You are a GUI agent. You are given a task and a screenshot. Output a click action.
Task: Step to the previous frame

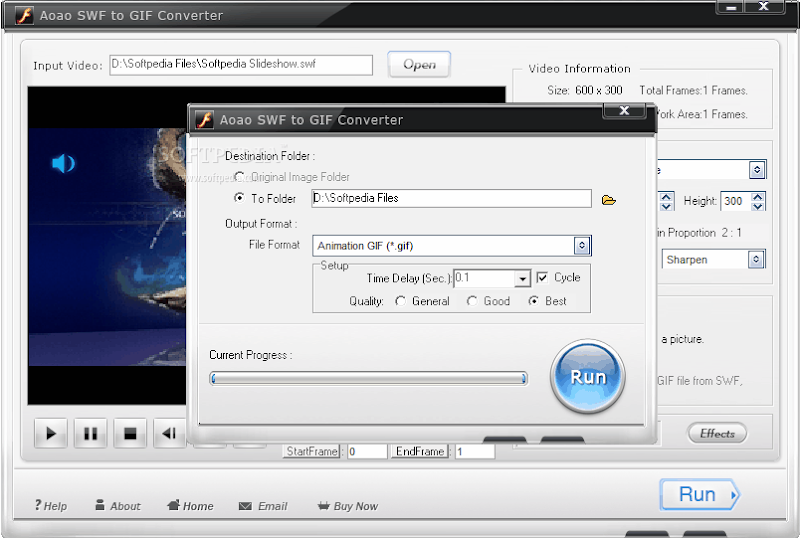tap(169, 434)
